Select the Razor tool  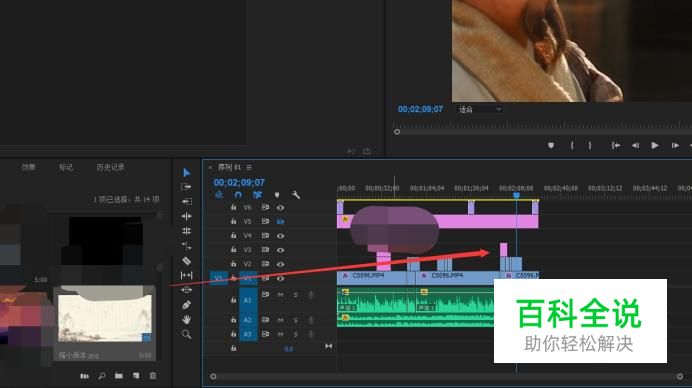[x=187, y=260]
